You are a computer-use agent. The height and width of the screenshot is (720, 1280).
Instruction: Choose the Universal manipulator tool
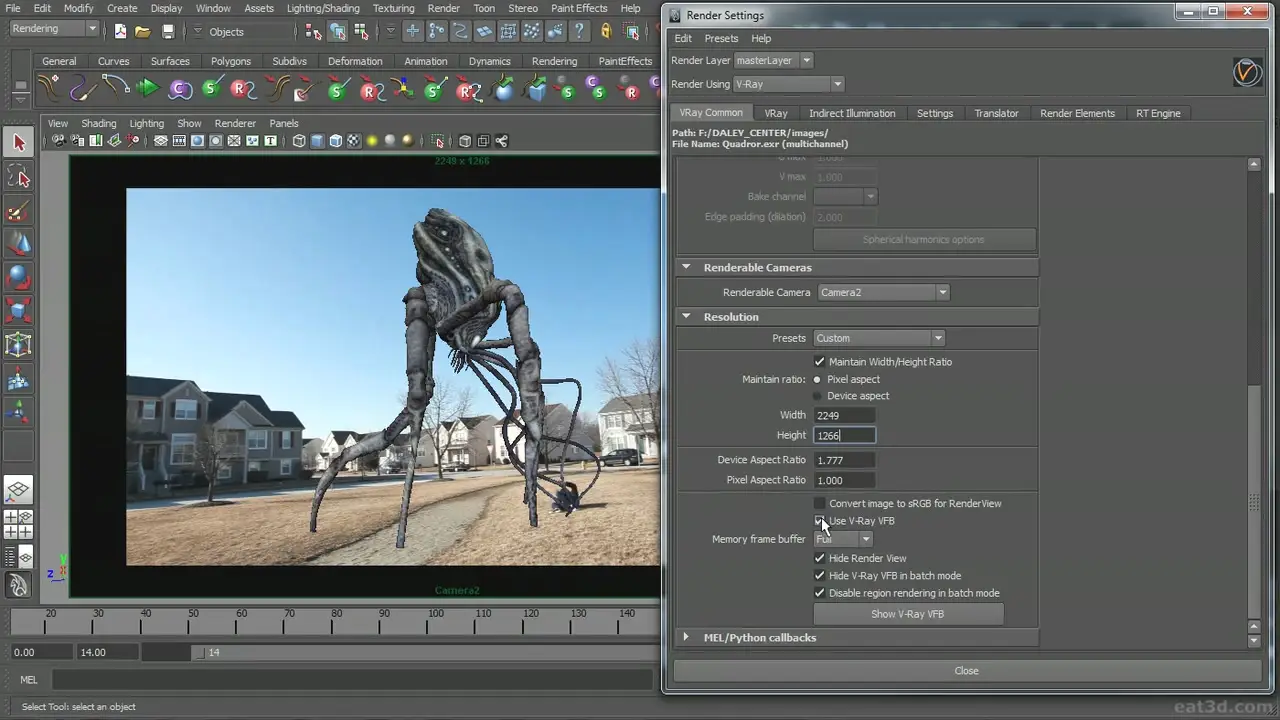coord(18,345)
